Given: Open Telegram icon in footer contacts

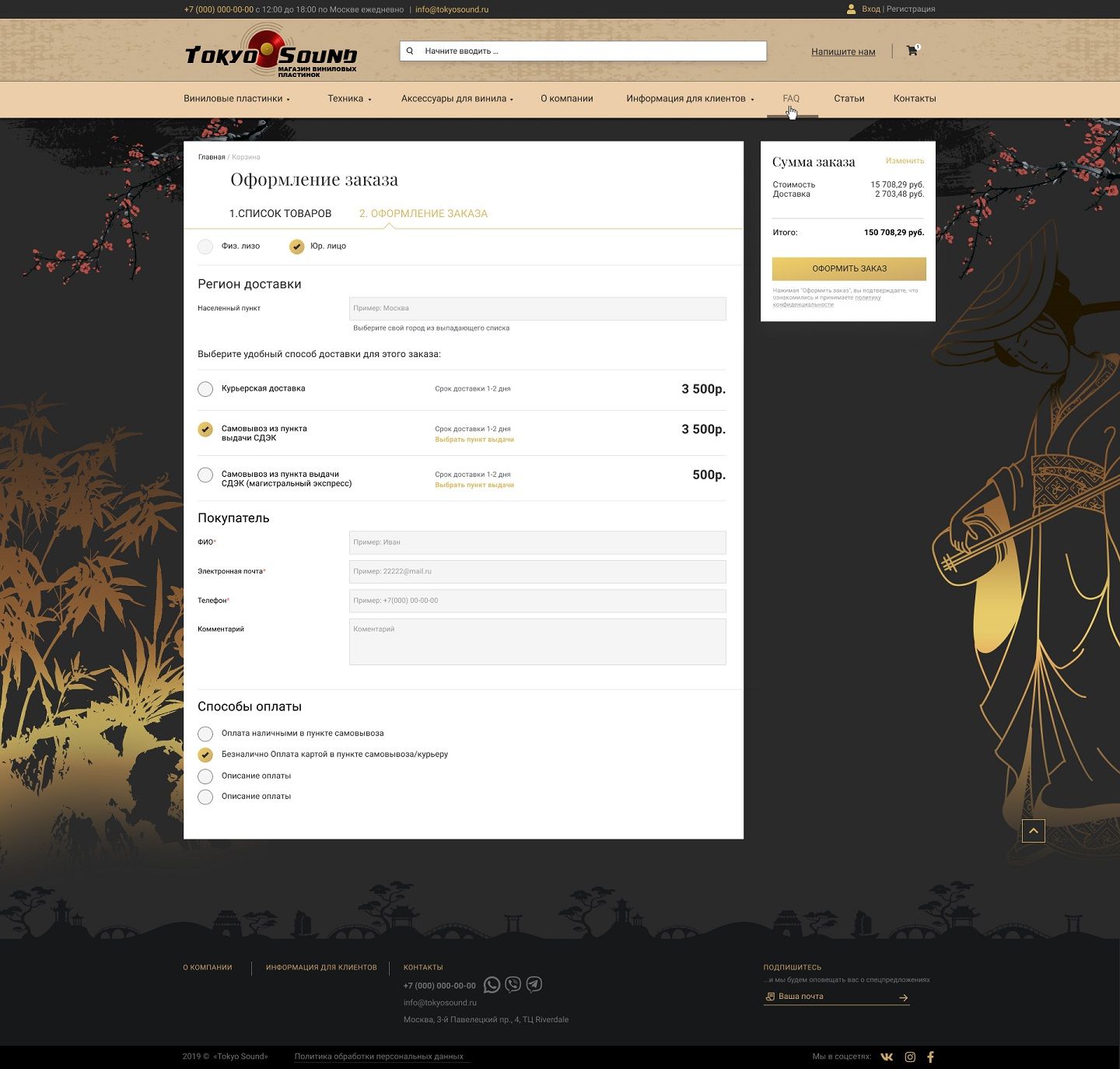Looking at the screenshot, I should coord(534,985).
